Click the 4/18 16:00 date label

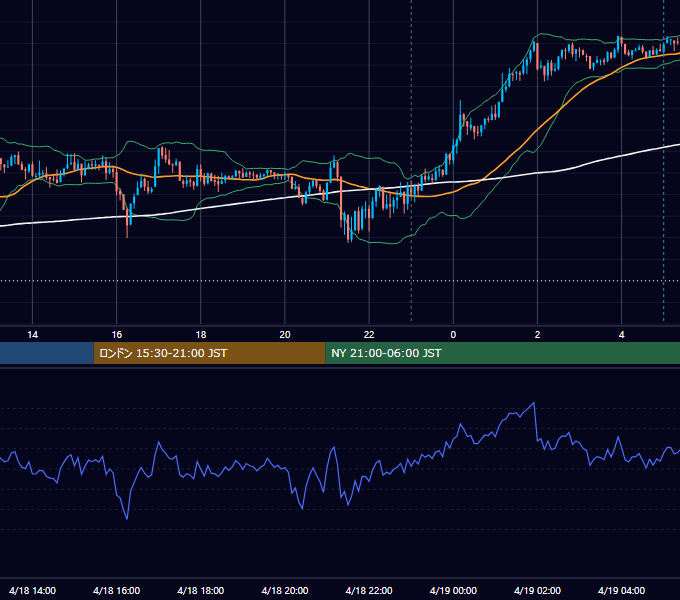117,590
